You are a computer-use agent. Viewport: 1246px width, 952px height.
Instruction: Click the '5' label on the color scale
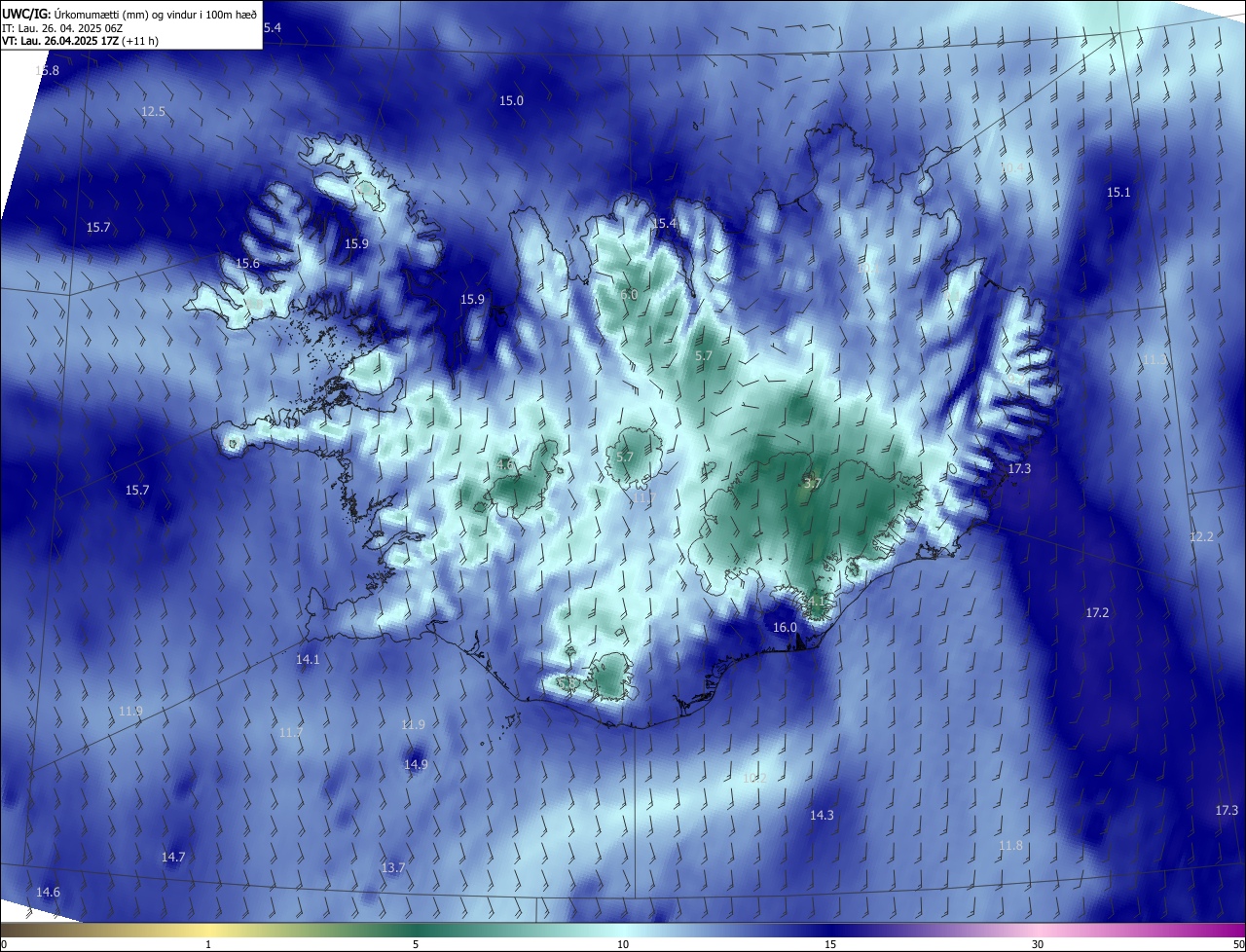(x=416, y=945)
